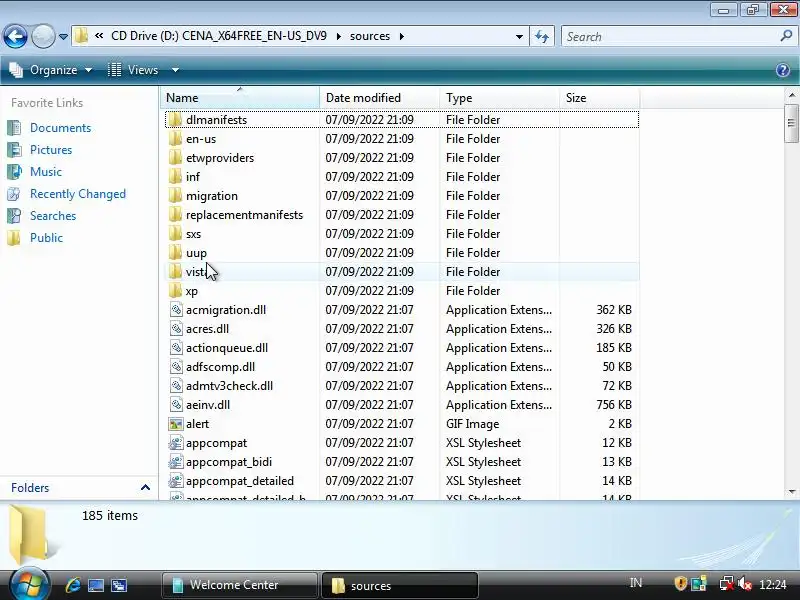Select the sxs folder icon
This screenshot has width=800, height=600.
point(175,234)
